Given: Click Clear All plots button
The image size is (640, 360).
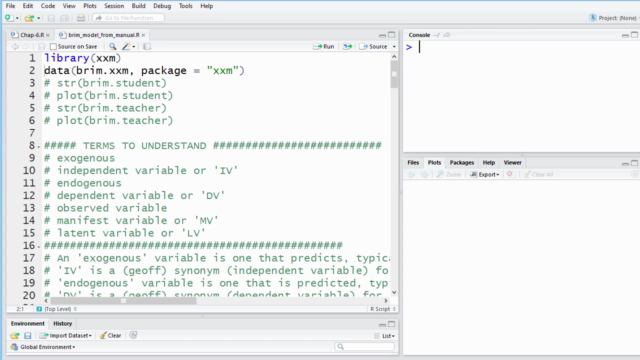Looking at the screenshot, I should click(538, 175).
